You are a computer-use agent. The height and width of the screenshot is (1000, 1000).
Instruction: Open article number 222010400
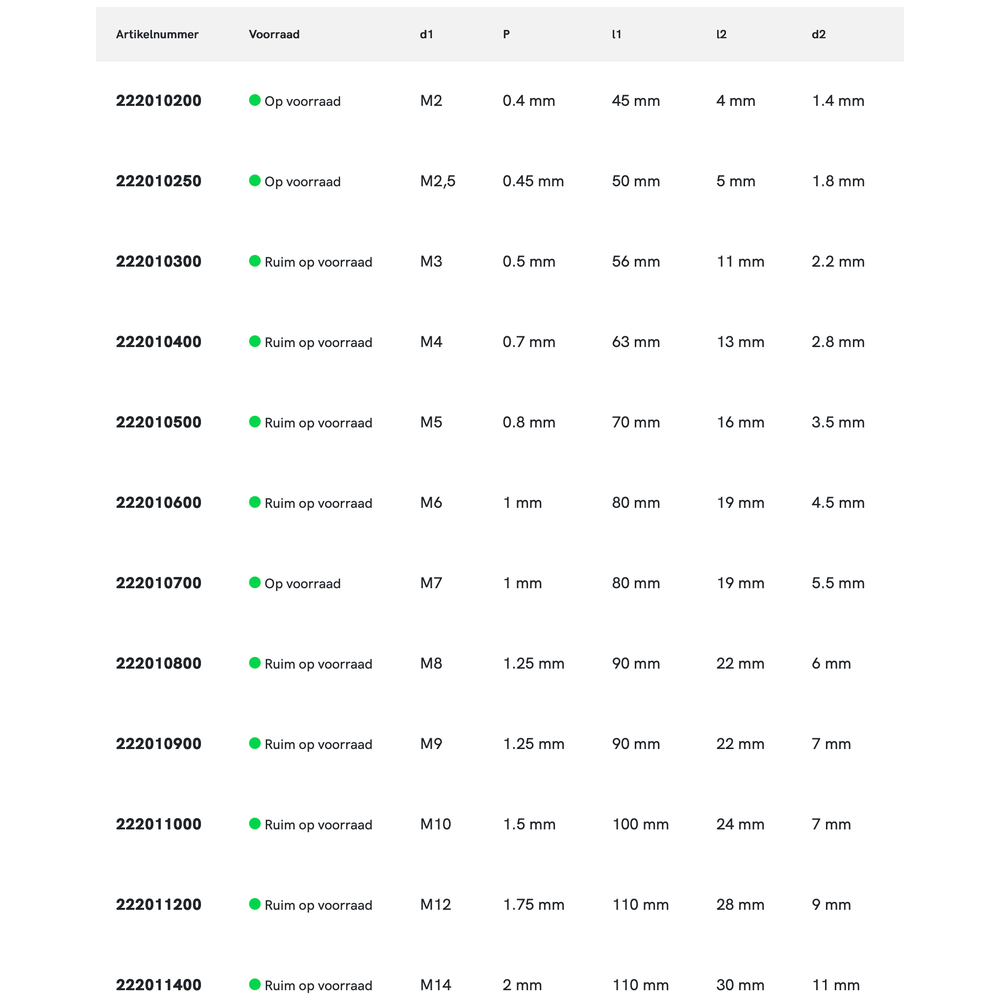point(158,342)
